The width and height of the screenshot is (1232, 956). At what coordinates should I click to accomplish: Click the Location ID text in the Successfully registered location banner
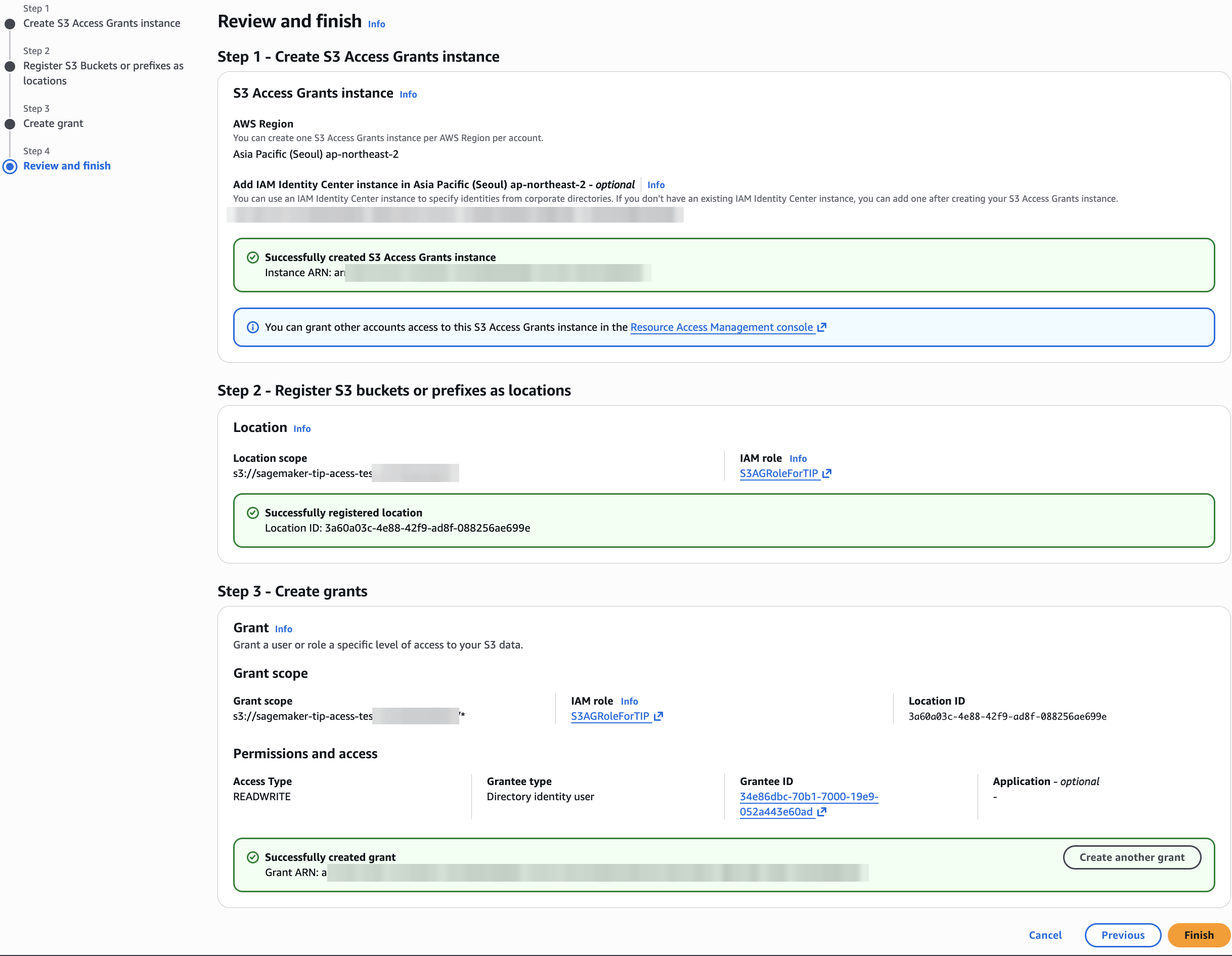pyautogui.click(x=397, y=528)
